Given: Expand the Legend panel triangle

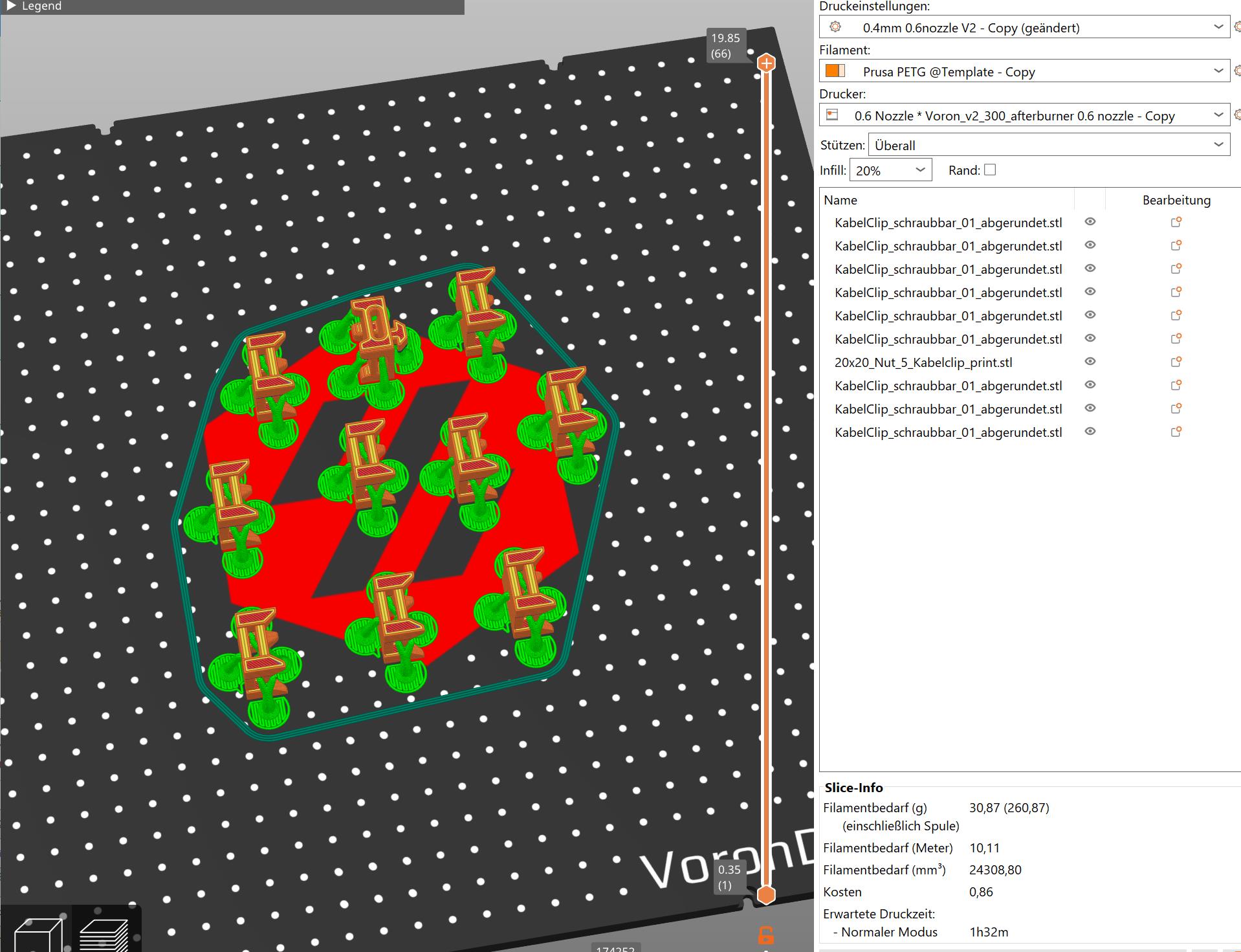Looking at the screenshot, I should click(11, 6).
